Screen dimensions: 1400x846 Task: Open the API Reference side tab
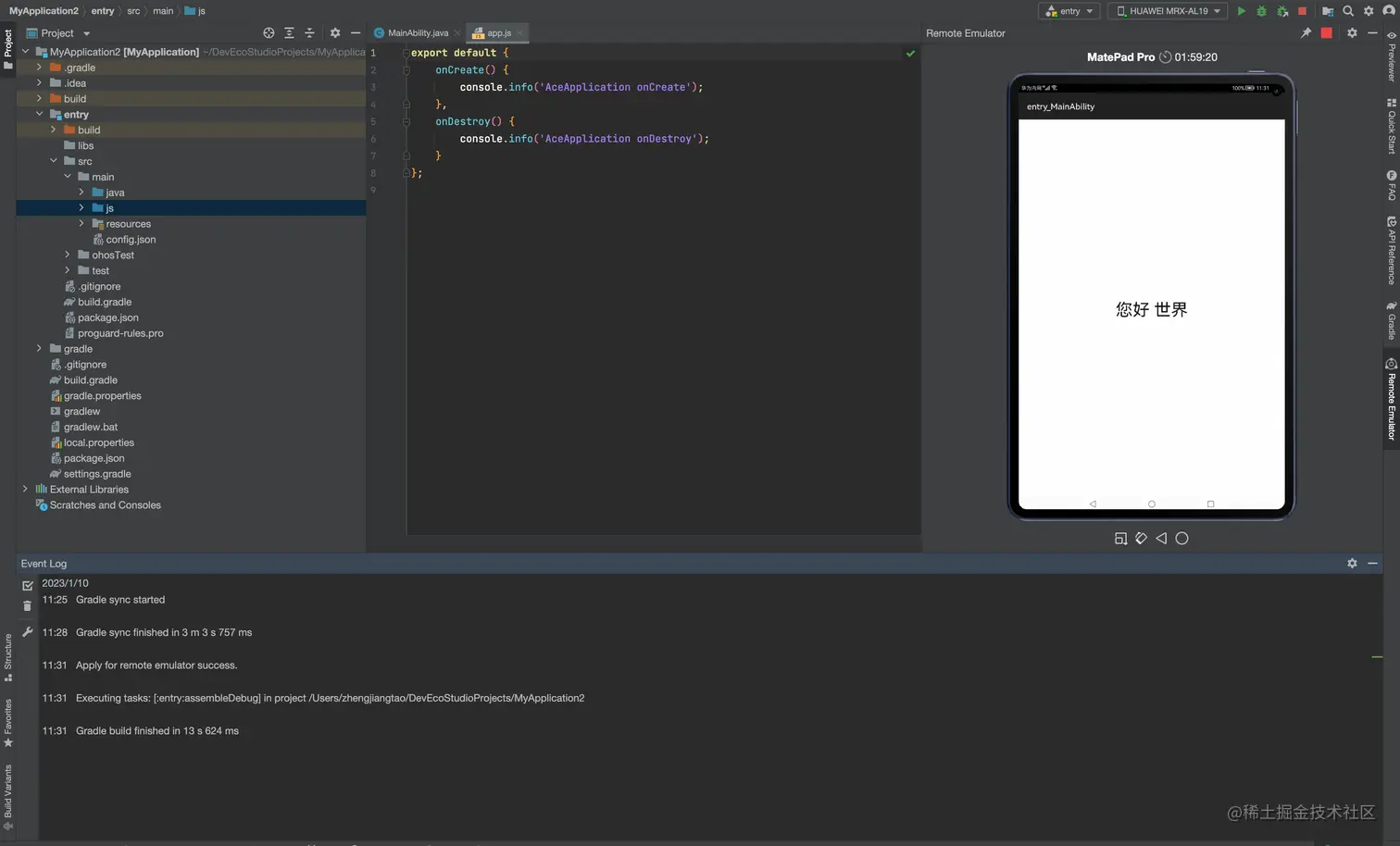(x=1391, y=251)
